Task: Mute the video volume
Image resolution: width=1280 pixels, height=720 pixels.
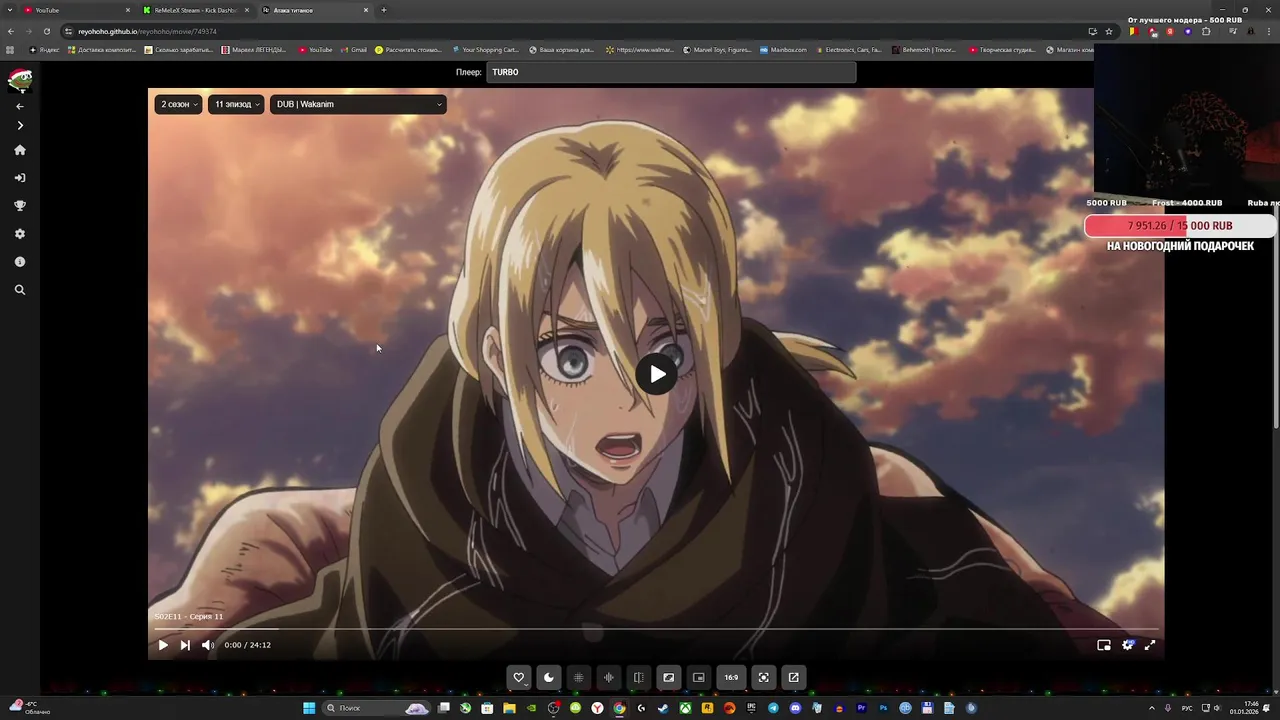Action: 208,645
